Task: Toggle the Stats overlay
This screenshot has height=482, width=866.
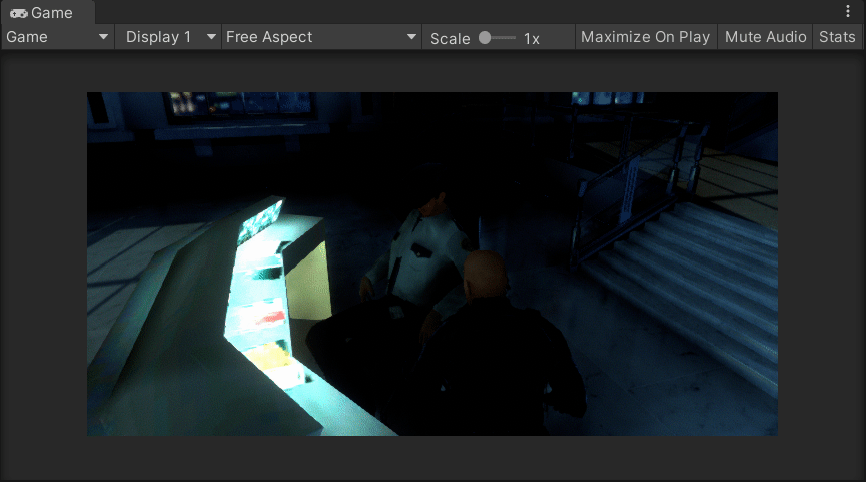Action: click(837, 37)
